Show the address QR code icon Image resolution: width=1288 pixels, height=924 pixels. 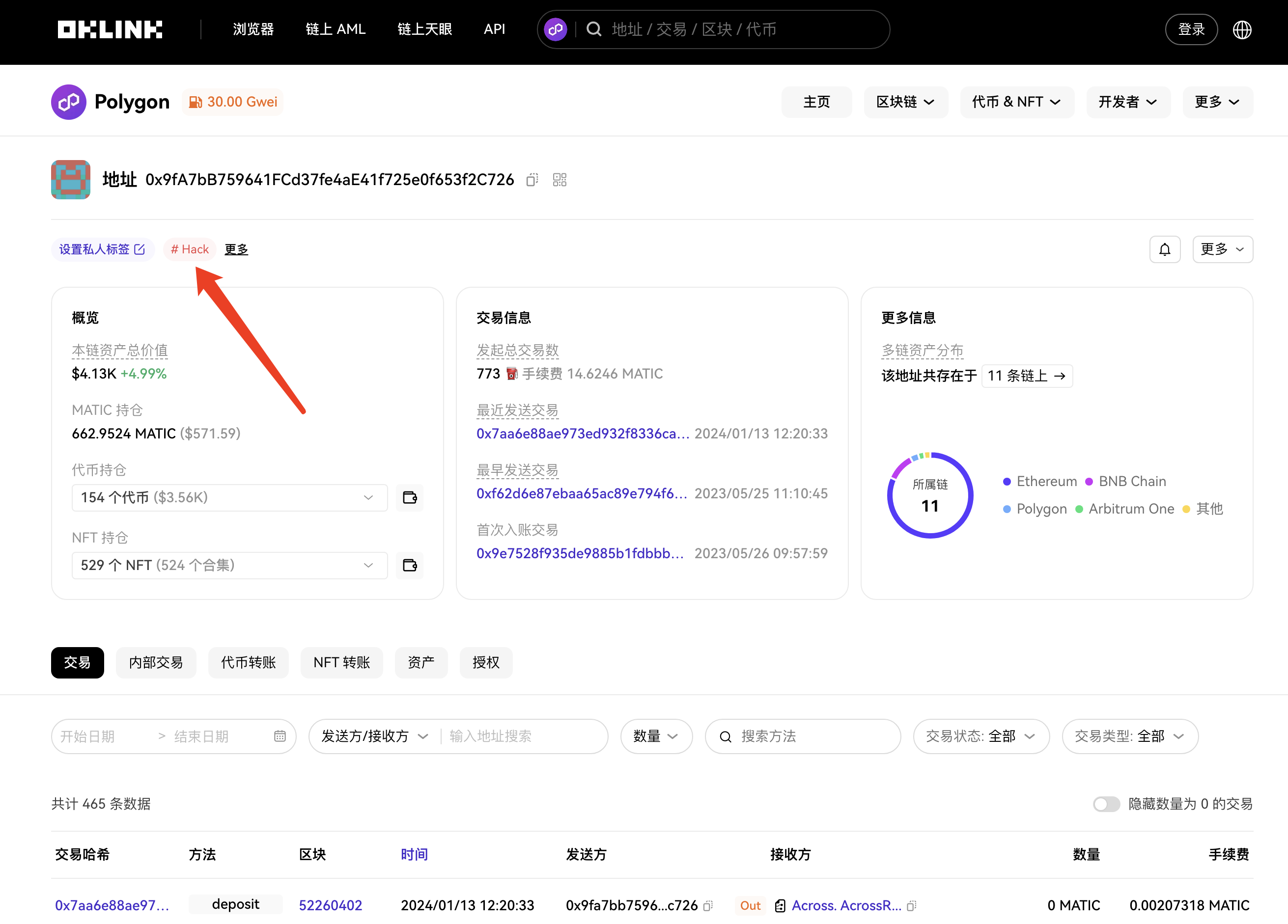(x=560, y=180)
